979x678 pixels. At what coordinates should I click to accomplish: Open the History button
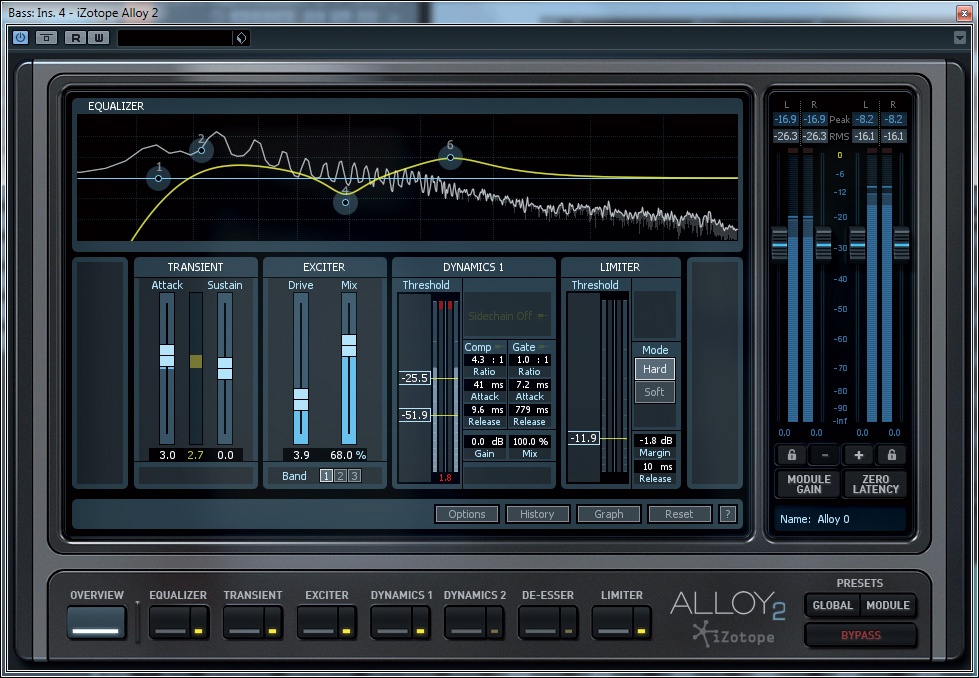tap(537, 514)
